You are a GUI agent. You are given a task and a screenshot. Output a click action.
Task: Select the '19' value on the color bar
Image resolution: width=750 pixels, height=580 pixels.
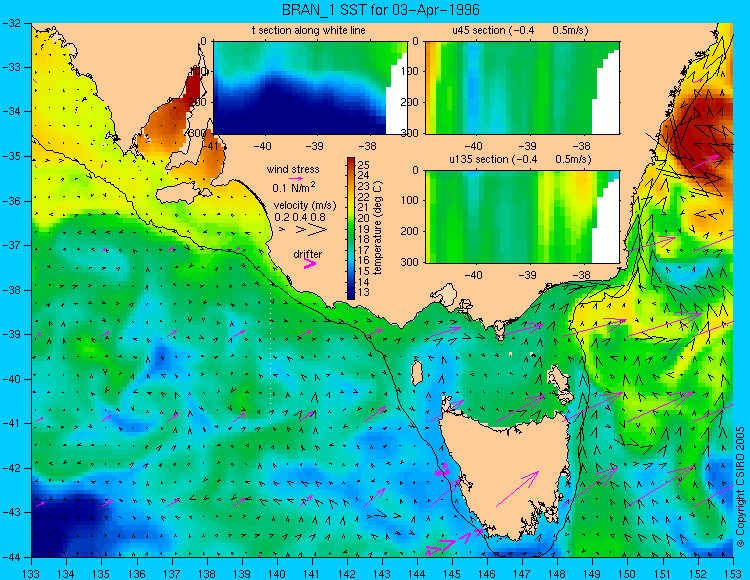[364, 229]
